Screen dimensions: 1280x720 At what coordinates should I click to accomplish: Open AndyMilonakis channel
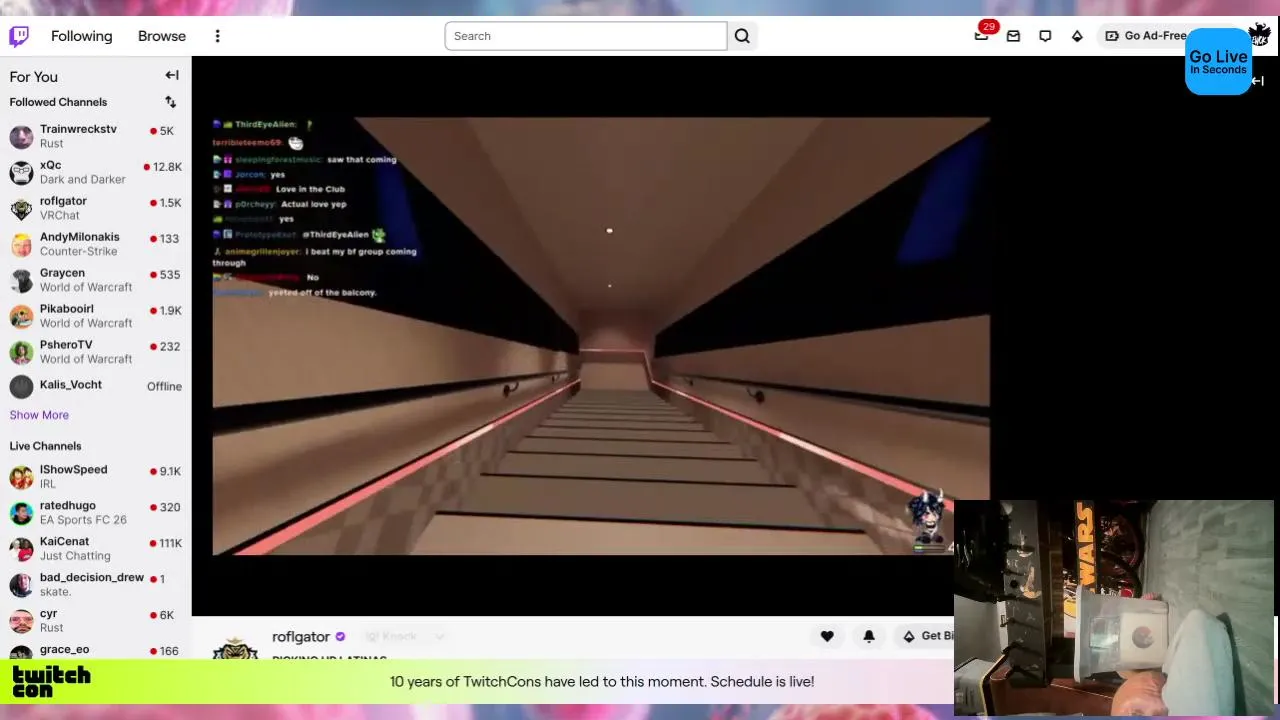coord(96,244)
